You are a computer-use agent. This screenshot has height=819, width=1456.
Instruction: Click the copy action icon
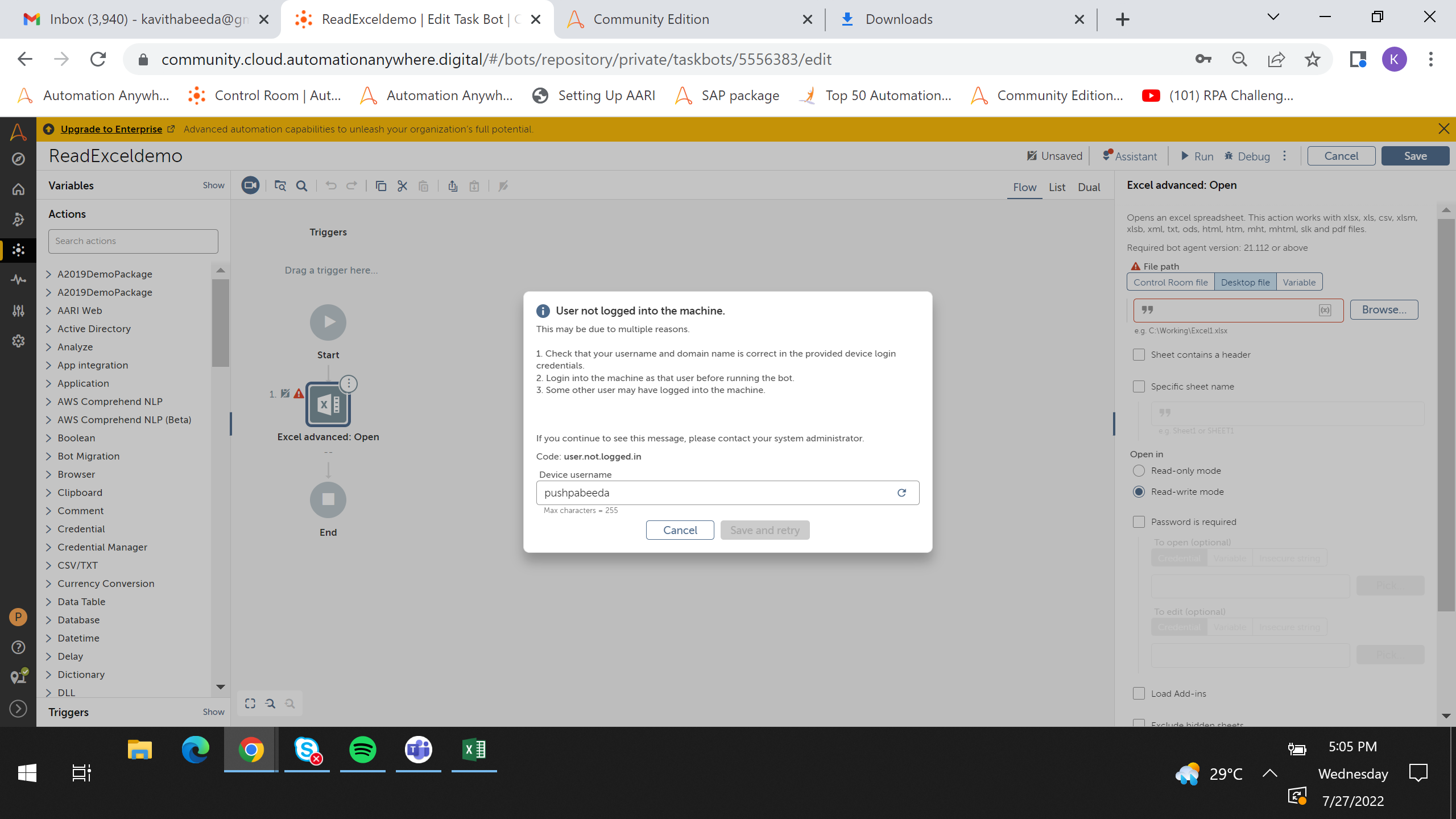pos(381,186)
